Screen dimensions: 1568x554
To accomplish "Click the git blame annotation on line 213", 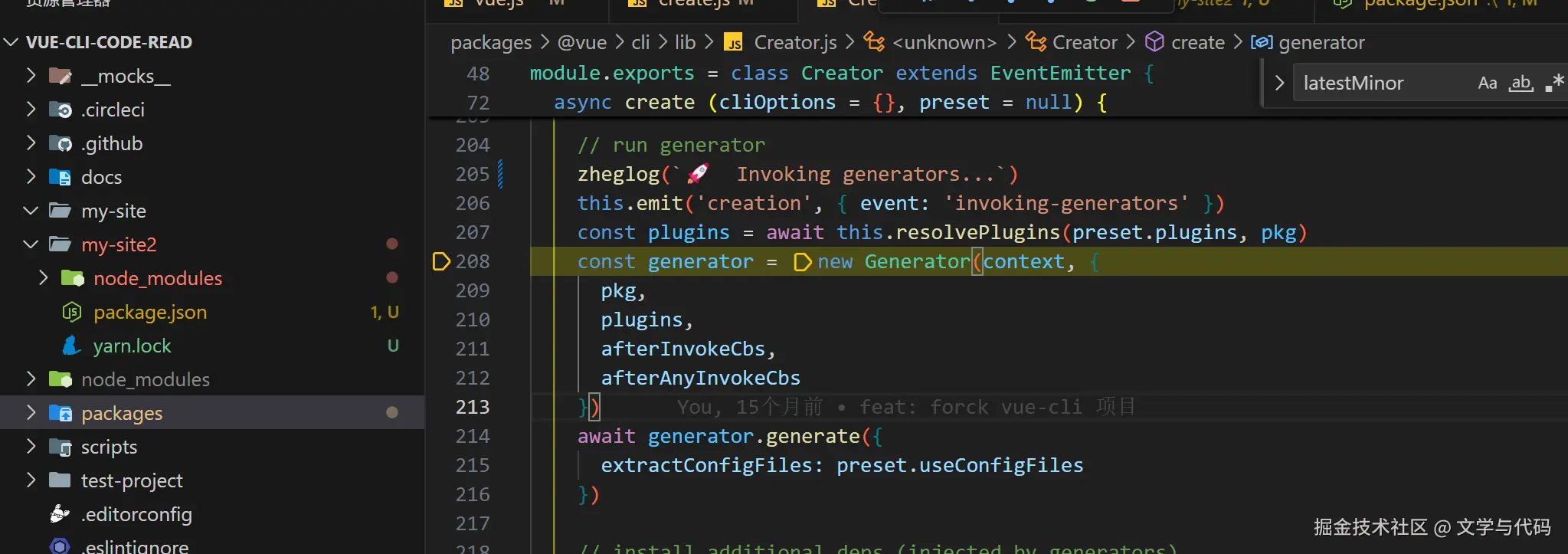I will point(905,407).
